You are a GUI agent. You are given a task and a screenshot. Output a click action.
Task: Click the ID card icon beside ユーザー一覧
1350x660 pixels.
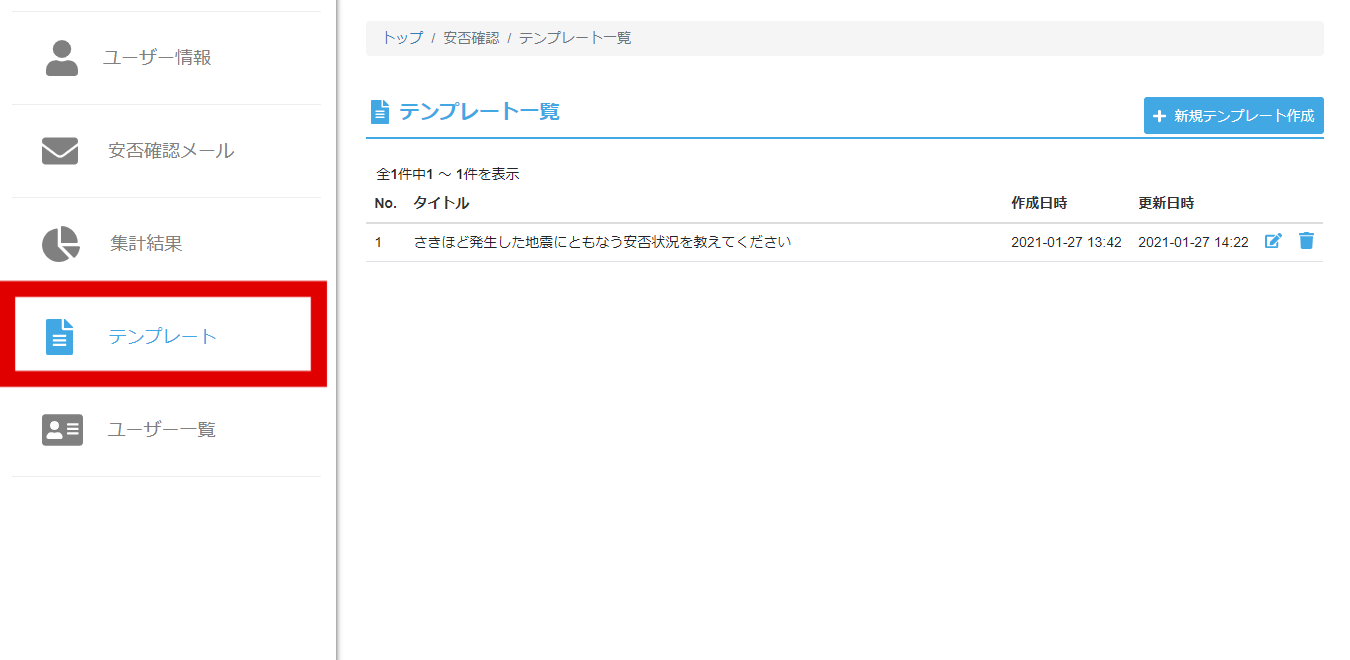(x=62, y=430)
